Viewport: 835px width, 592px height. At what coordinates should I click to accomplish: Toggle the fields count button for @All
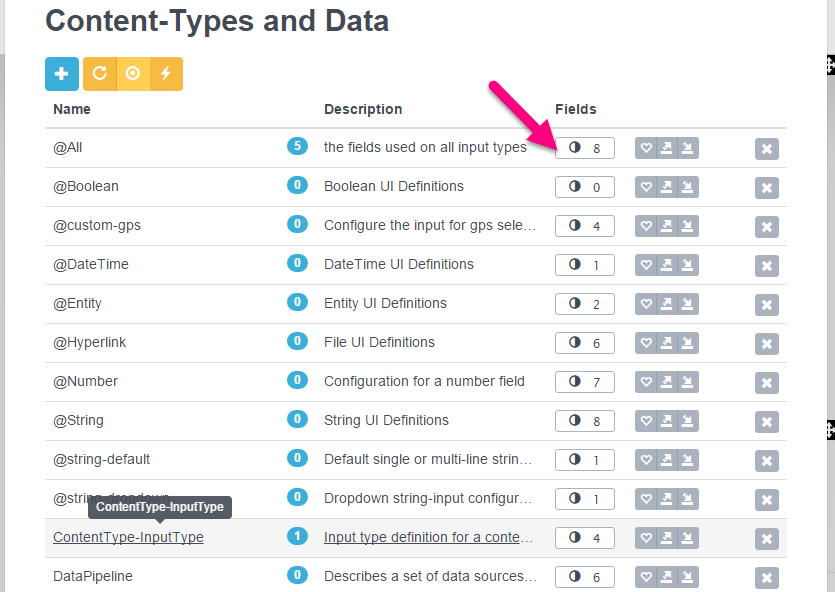tap(584, 147)
